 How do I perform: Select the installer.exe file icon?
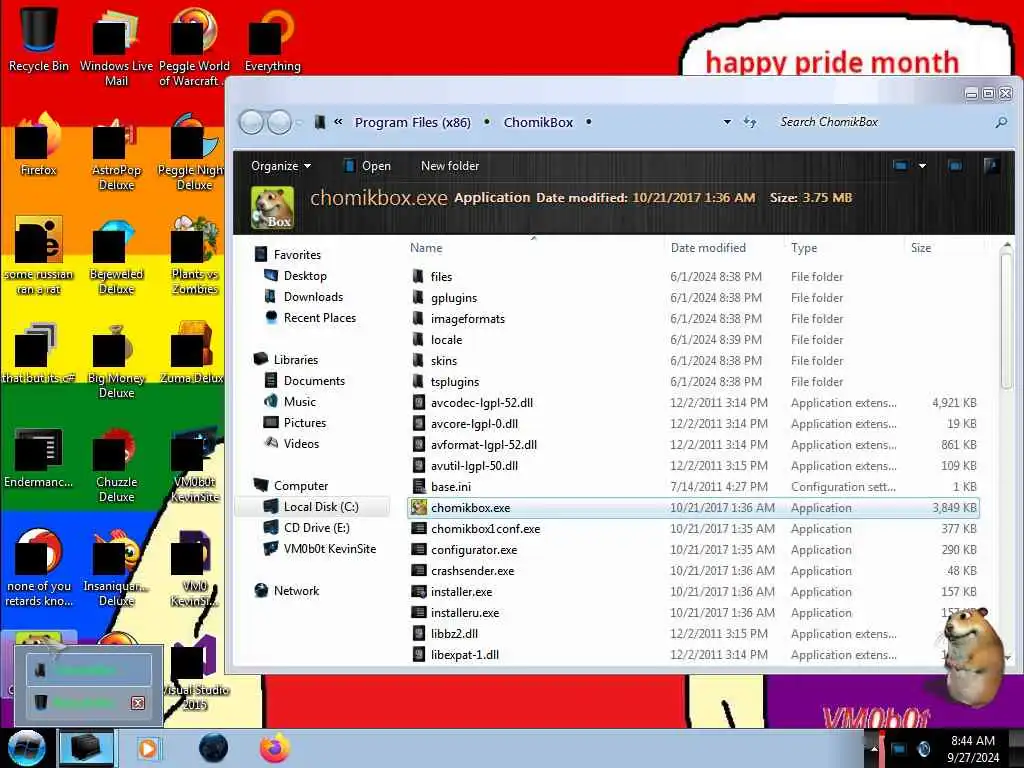click(419, 592)
